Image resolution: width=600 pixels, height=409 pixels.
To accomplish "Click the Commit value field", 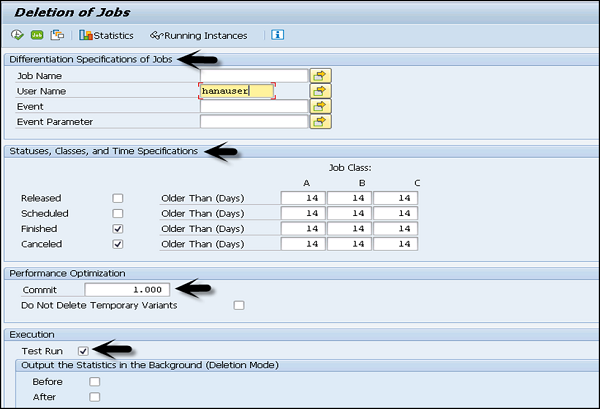I will pyautogui.click(x=127, y=290).
